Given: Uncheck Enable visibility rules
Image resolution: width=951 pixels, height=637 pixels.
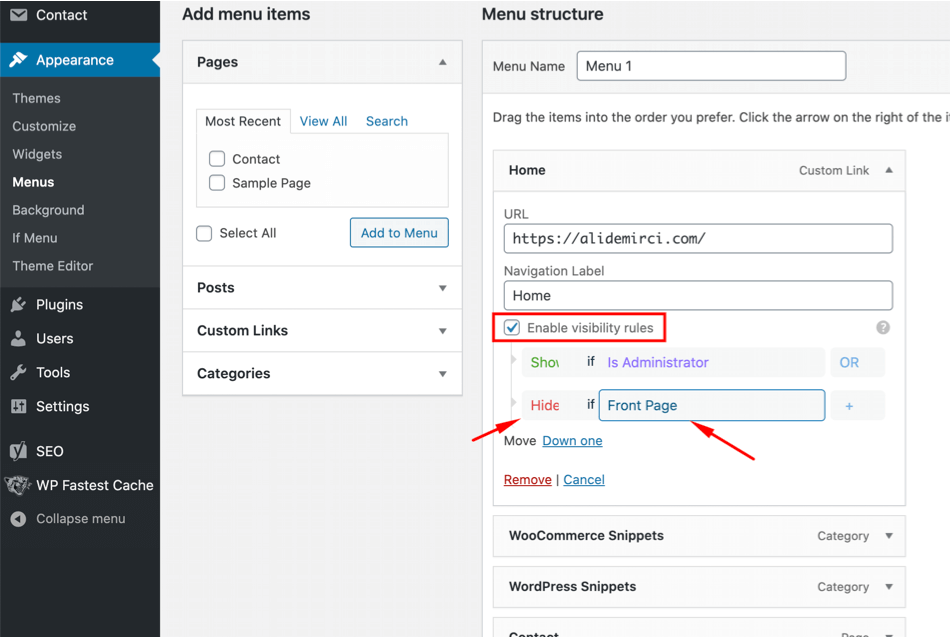Looking at the screenshot, I should [511, 327].
